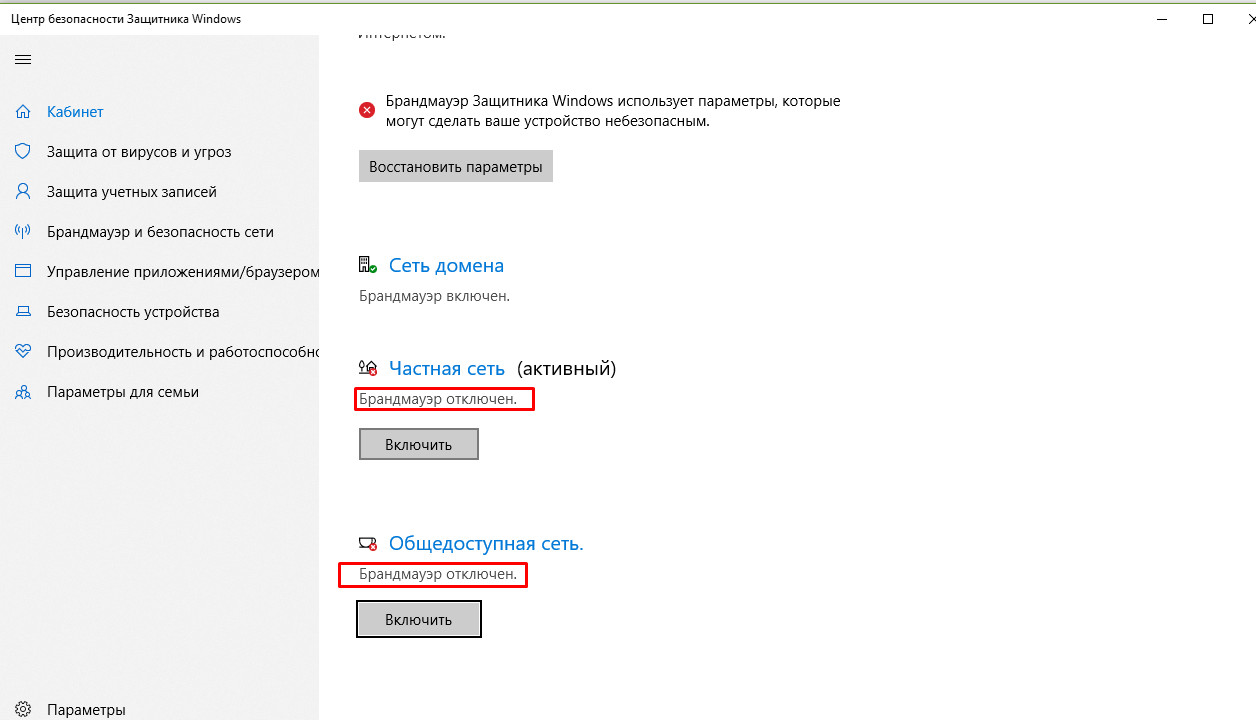Screen dimensions: 1256x720
Task: Open Параметры для семьи section
Action: click(123, 392)
